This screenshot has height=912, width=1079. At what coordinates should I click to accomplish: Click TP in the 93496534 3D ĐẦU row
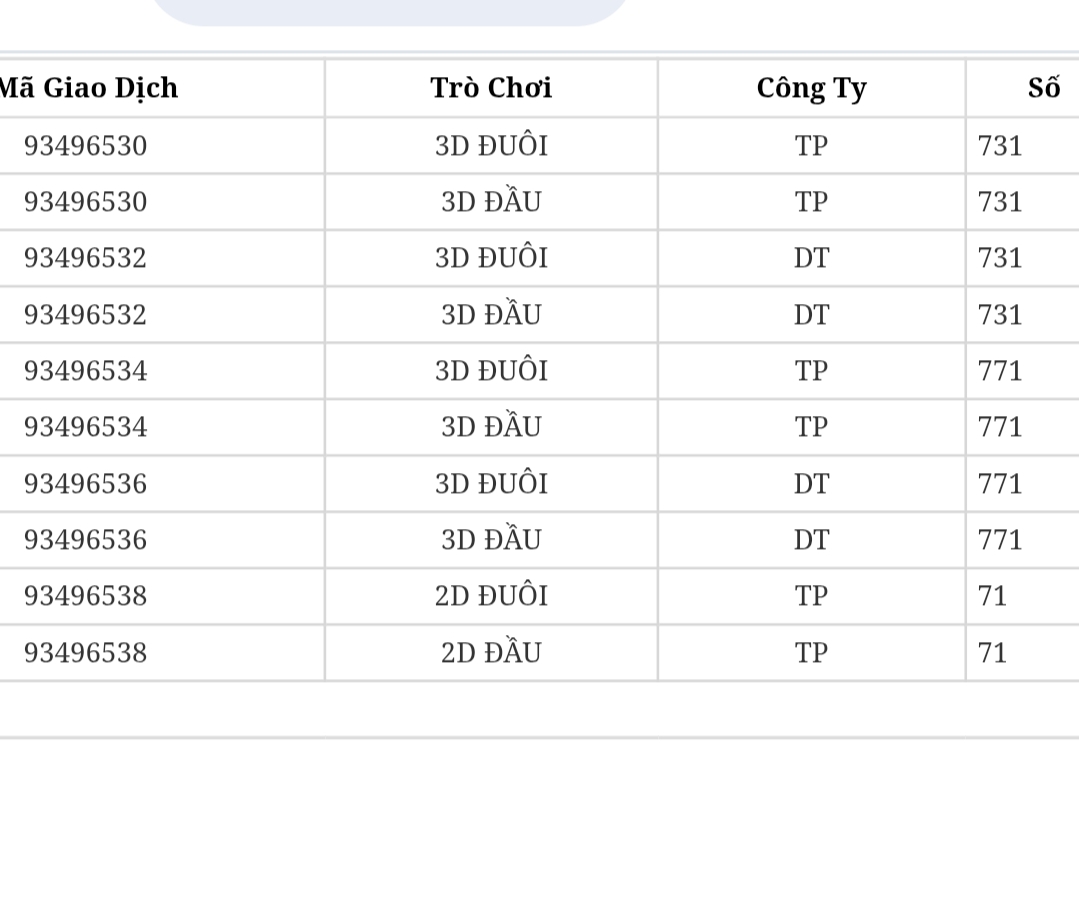pos(811,427)
